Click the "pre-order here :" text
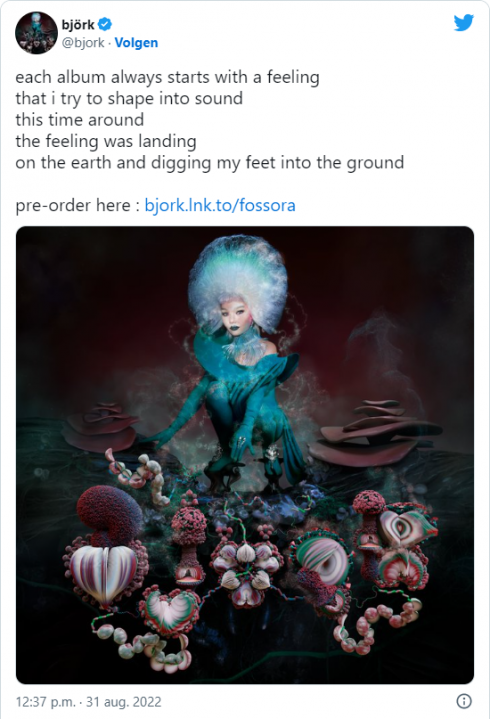 point(77,205)
